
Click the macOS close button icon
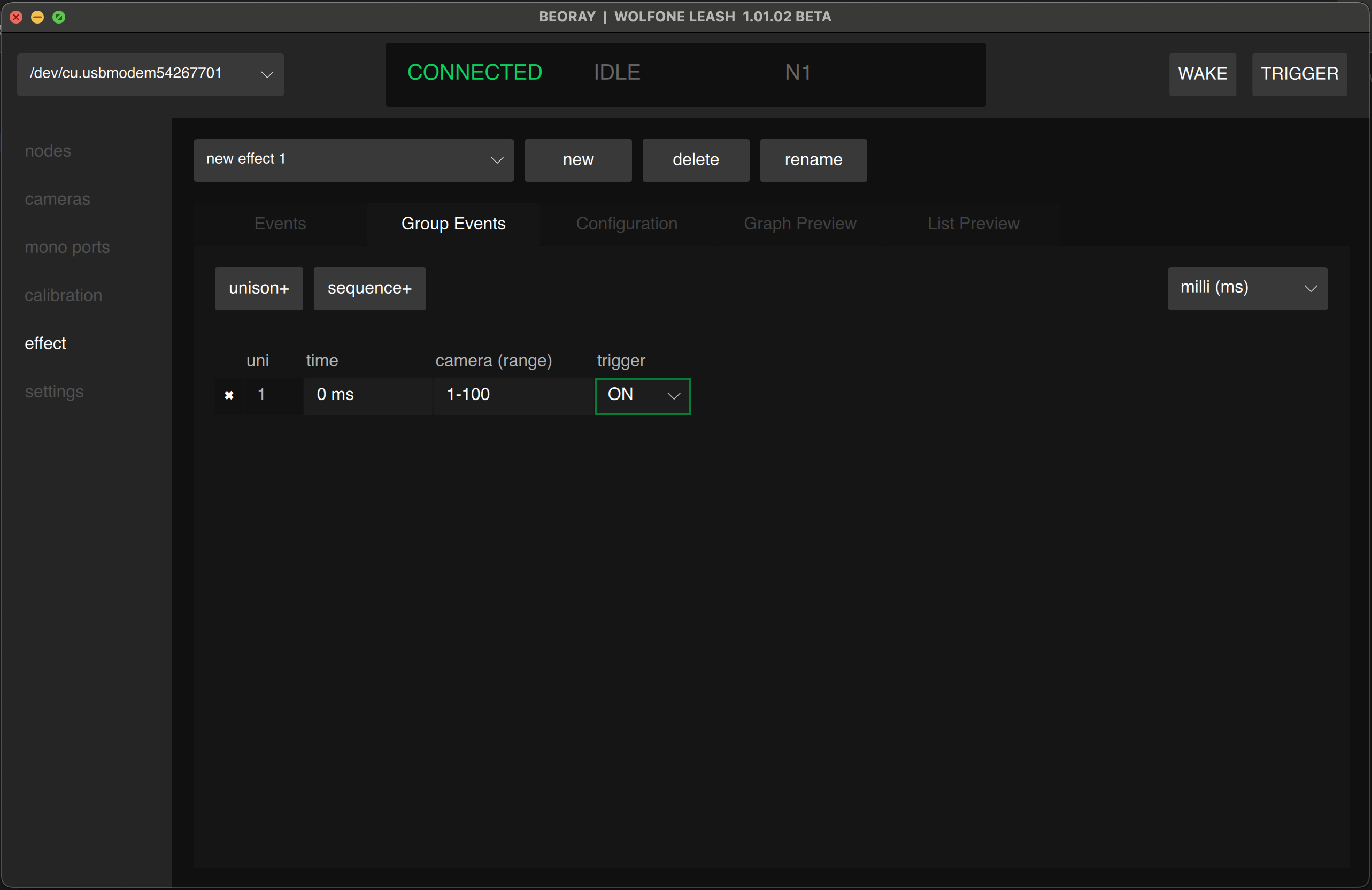tap(16, 17)
